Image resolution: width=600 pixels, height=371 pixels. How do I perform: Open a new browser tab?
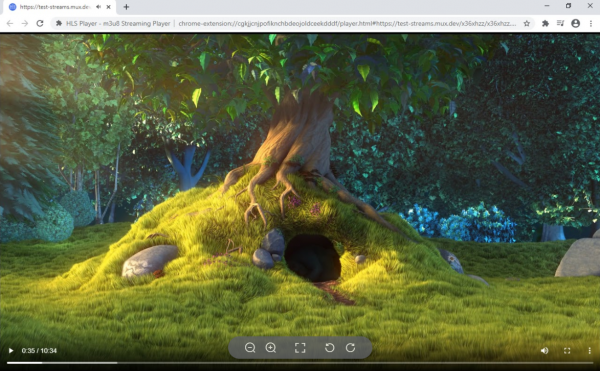(x=126, y=7)
